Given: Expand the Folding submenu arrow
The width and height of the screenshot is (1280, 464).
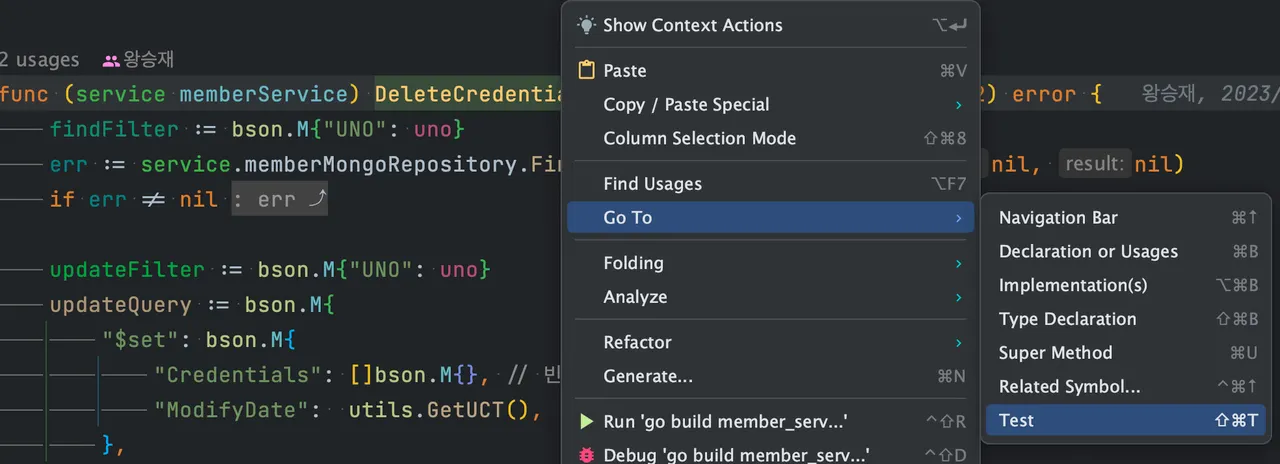Looking at the screenshot, I should tap(958, 263).
